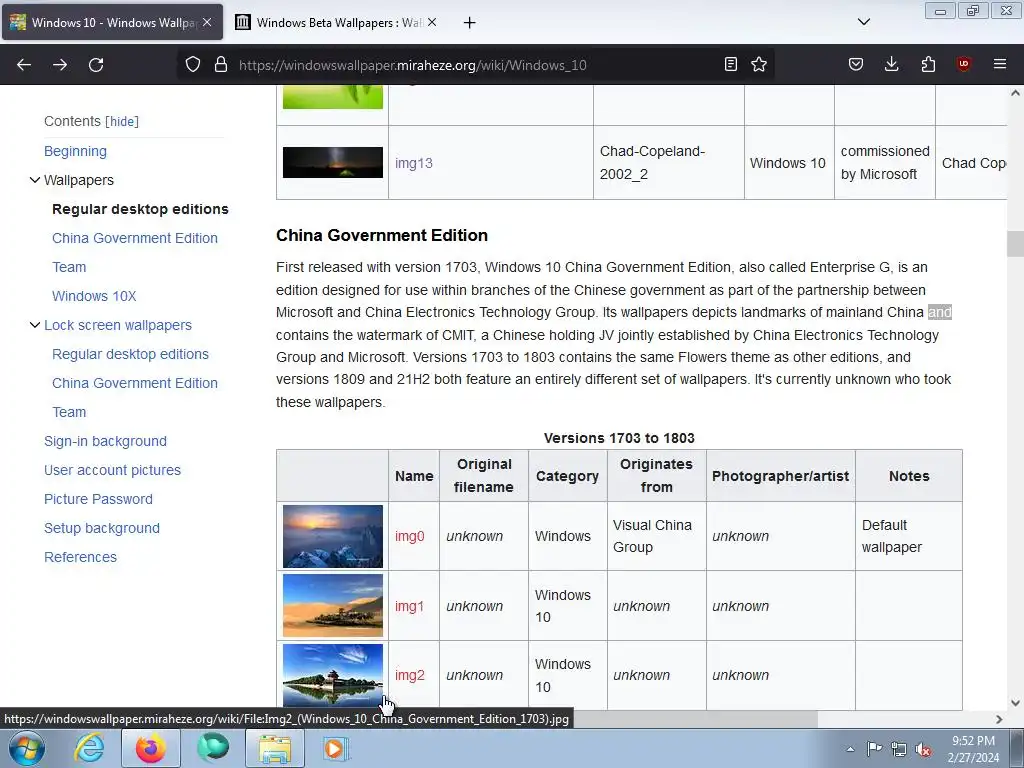
Task: Go to Regular desktop editions under Wallpapers
Action: click(x=140, y=209)
